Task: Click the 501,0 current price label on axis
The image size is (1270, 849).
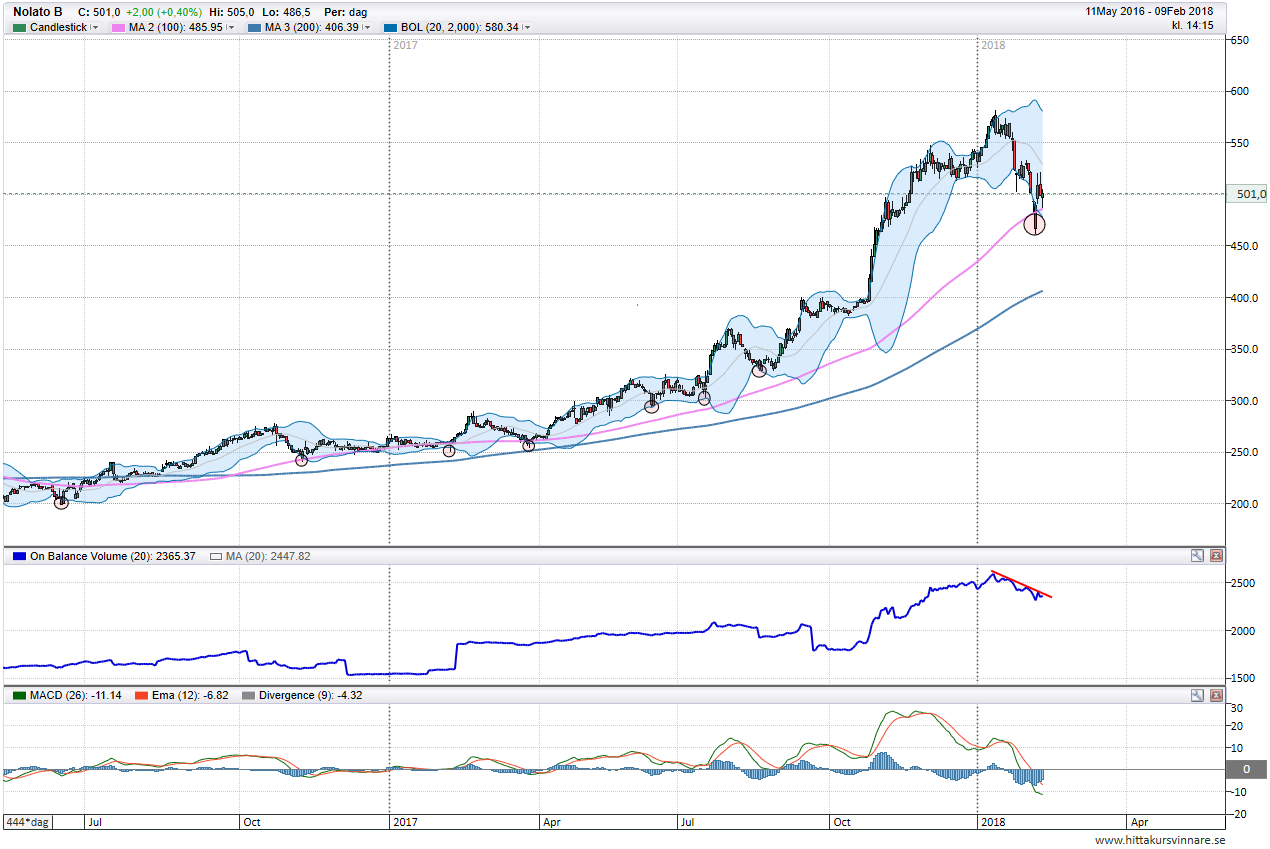Action: click(x=1250, y=194)
